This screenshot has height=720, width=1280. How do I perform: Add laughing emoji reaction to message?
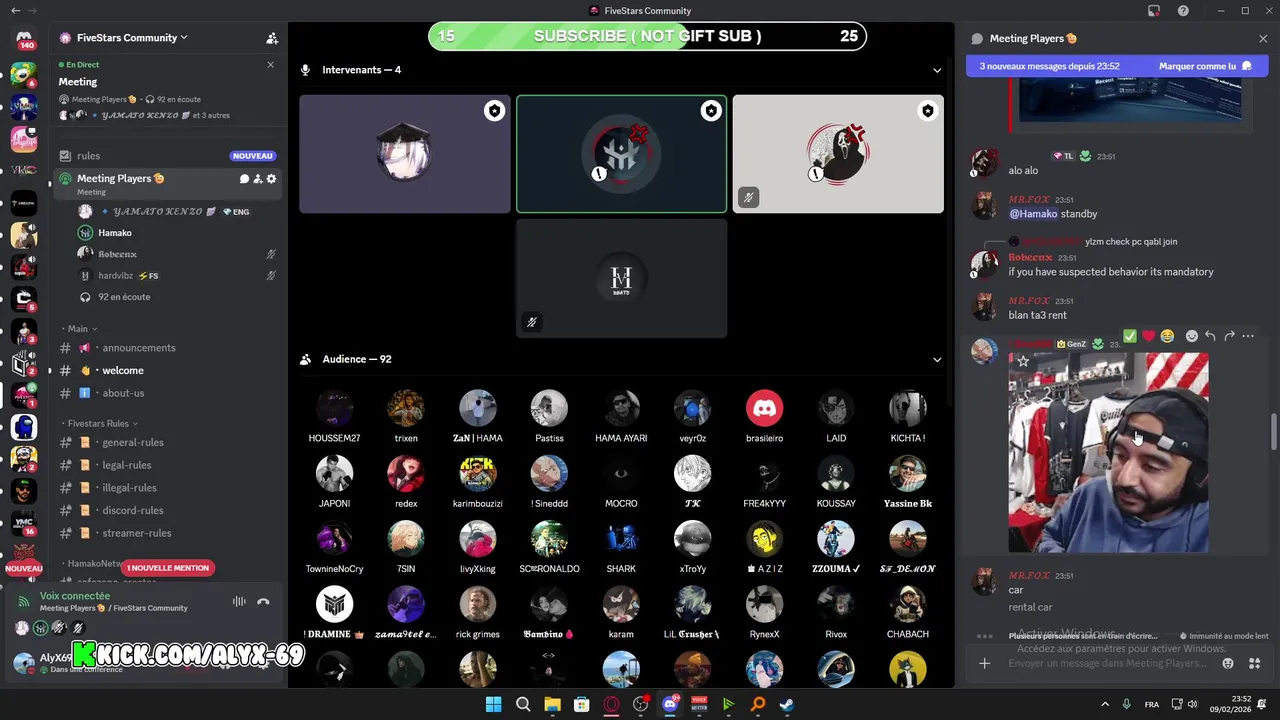pos(1167,336)
